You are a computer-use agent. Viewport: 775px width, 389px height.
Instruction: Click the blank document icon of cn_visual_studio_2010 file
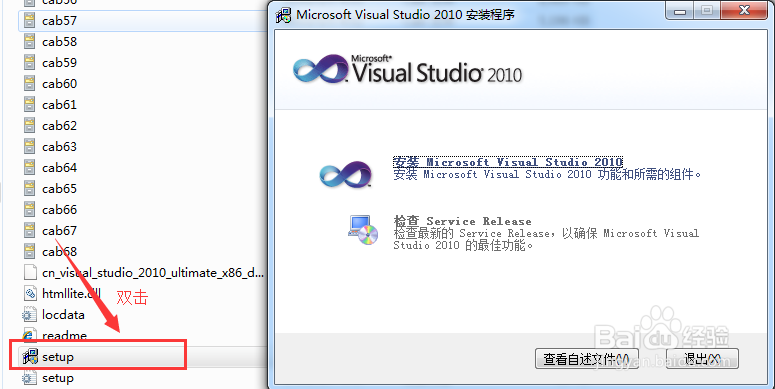[30, 273]
